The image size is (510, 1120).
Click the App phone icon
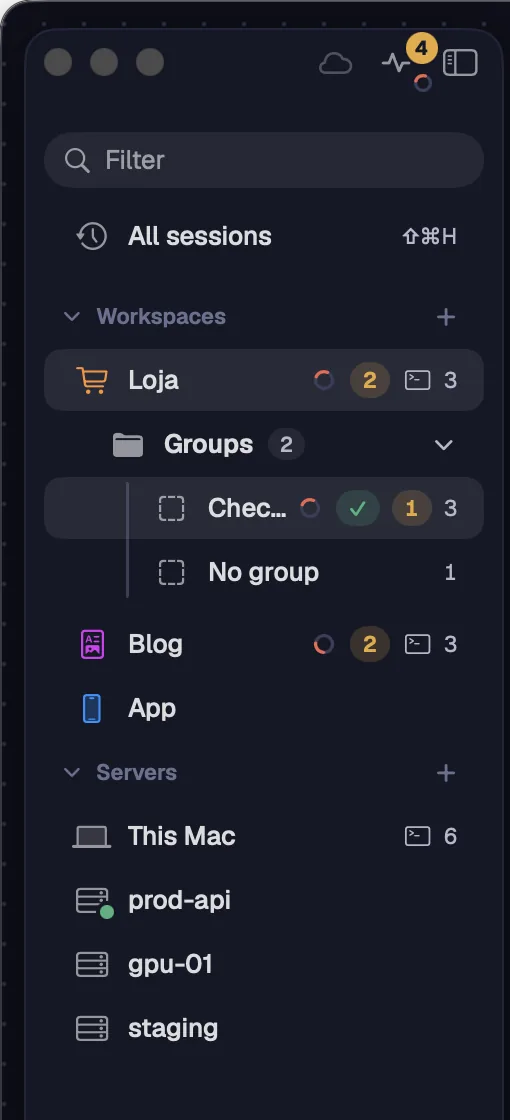point(92,709)
